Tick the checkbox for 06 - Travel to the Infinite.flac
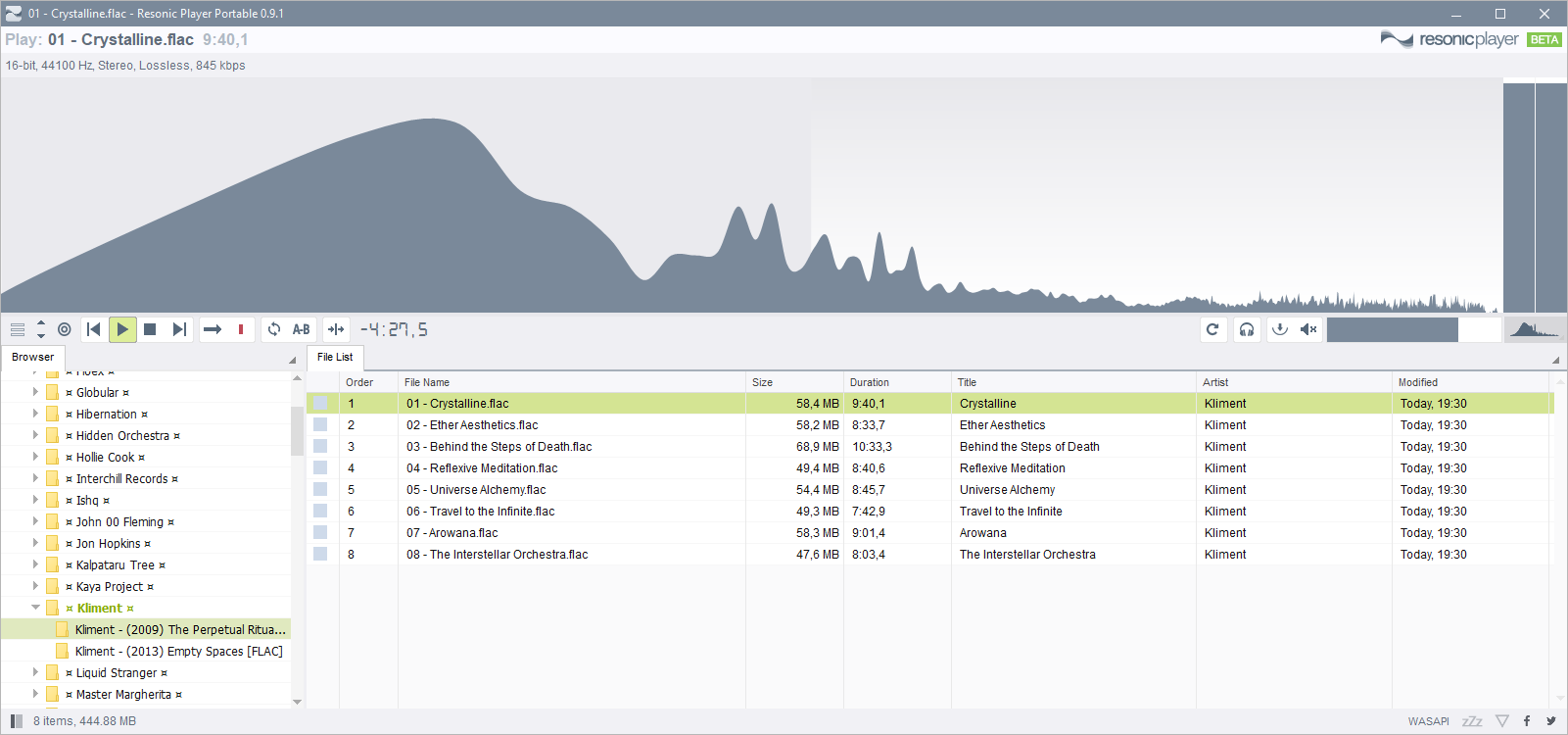The image size is (1568, 735). click(x=320, y=512)
